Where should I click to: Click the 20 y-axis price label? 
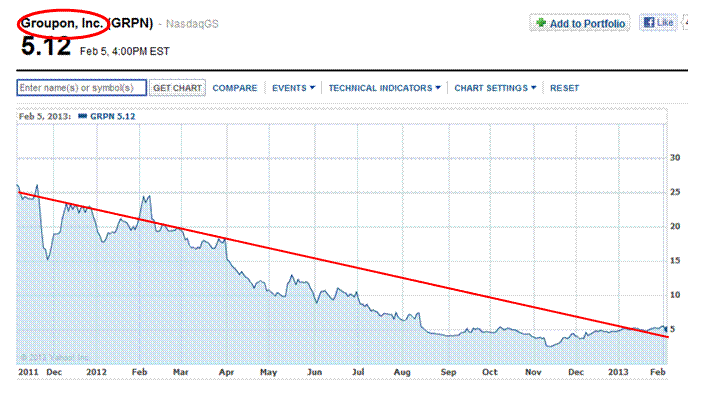tap(675, 226)
